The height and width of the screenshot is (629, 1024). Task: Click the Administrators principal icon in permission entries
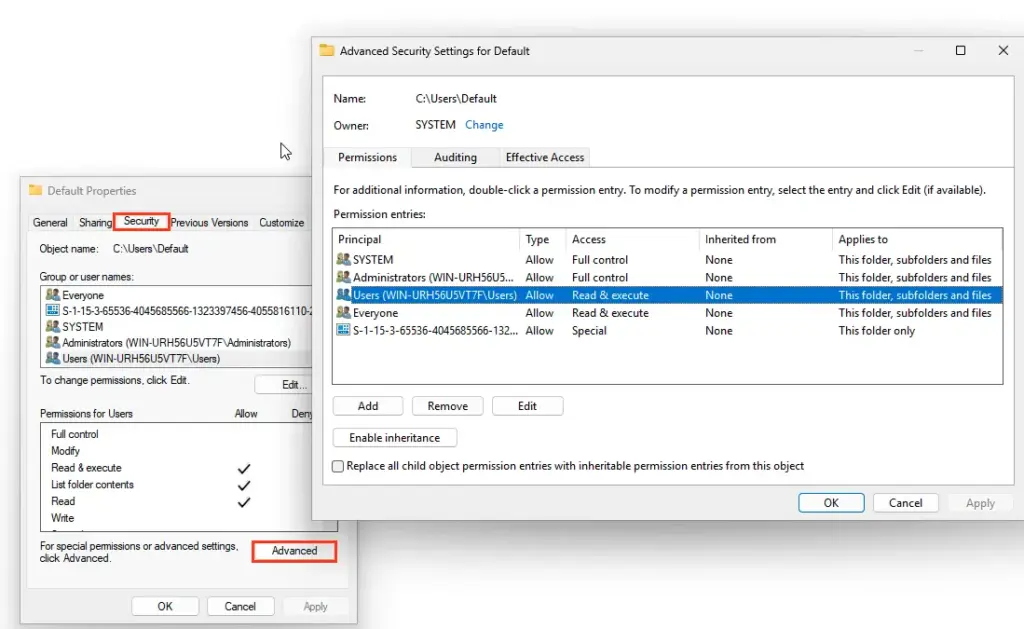tap(344, 278)
